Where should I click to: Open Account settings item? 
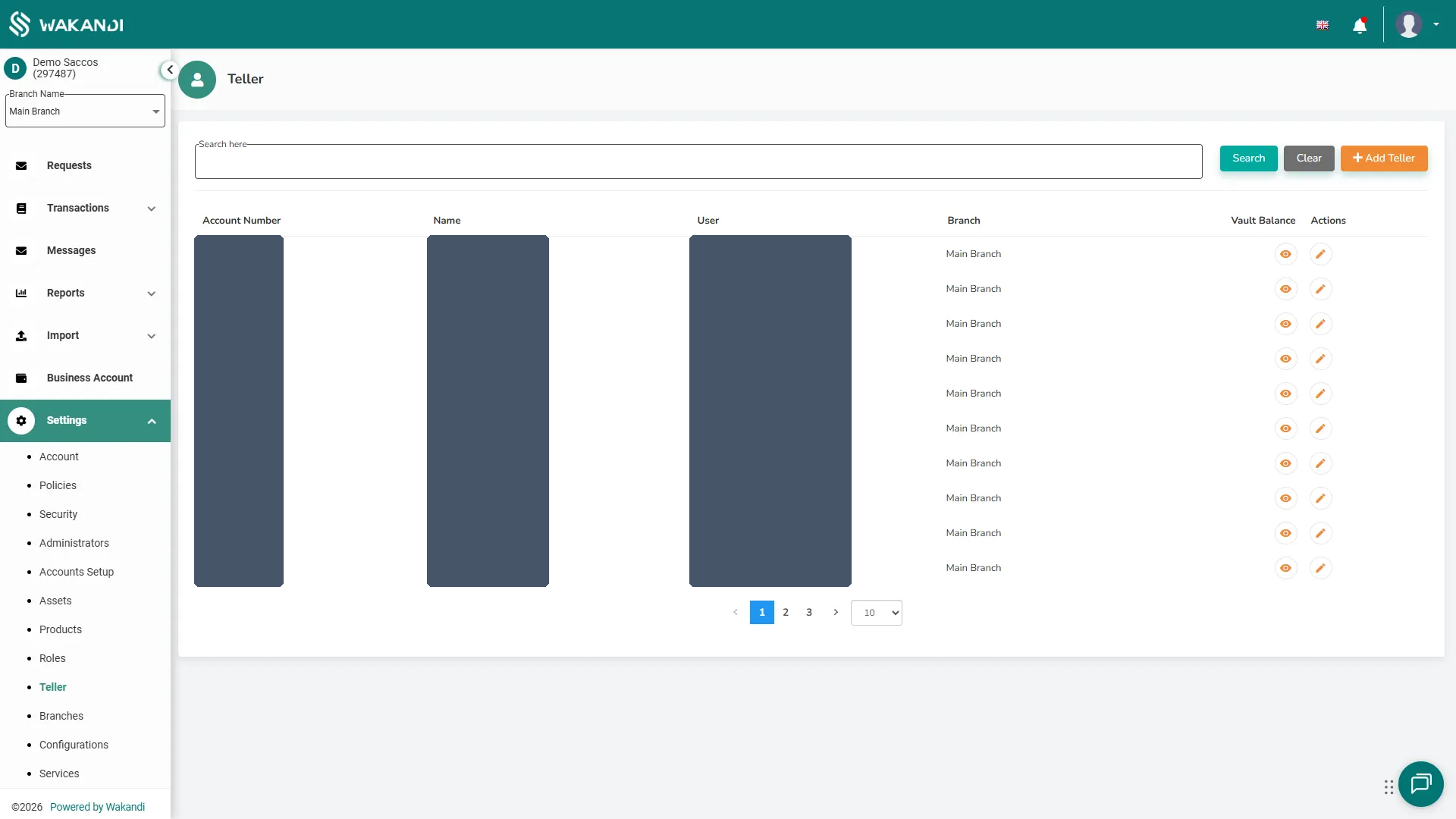(x=59, y=457)
